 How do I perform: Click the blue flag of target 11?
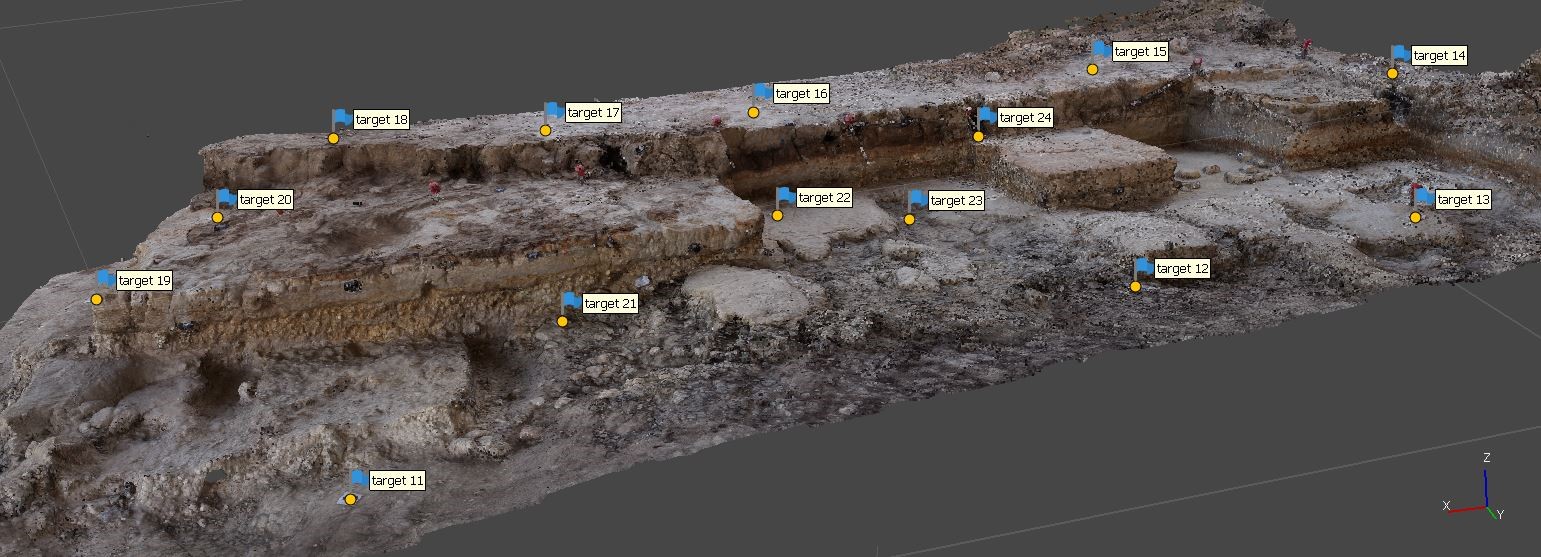pyautogui.click(x=358, y=479)
